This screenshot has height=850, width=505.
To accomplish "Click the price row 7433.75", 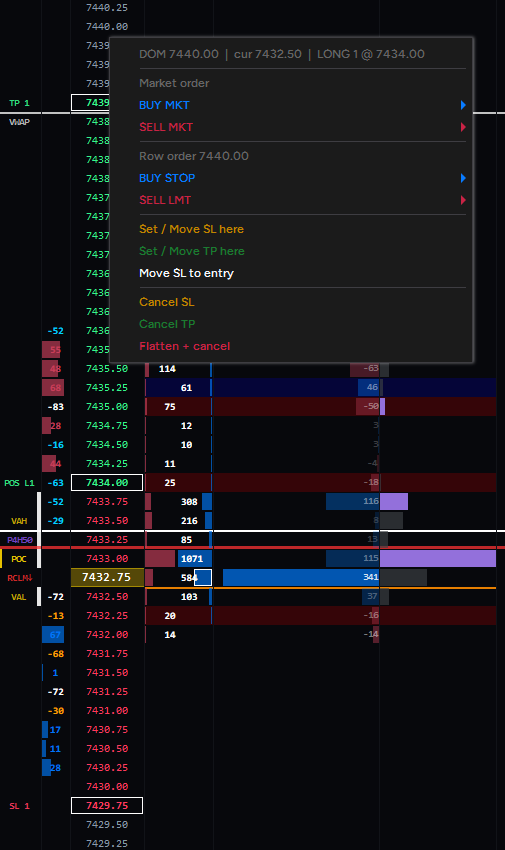I will click(107, 501).
